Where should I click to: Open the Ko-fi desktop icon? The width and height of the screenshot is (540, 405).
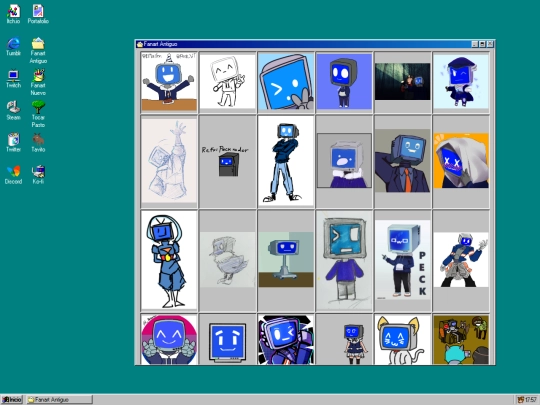tap(38, 175)
